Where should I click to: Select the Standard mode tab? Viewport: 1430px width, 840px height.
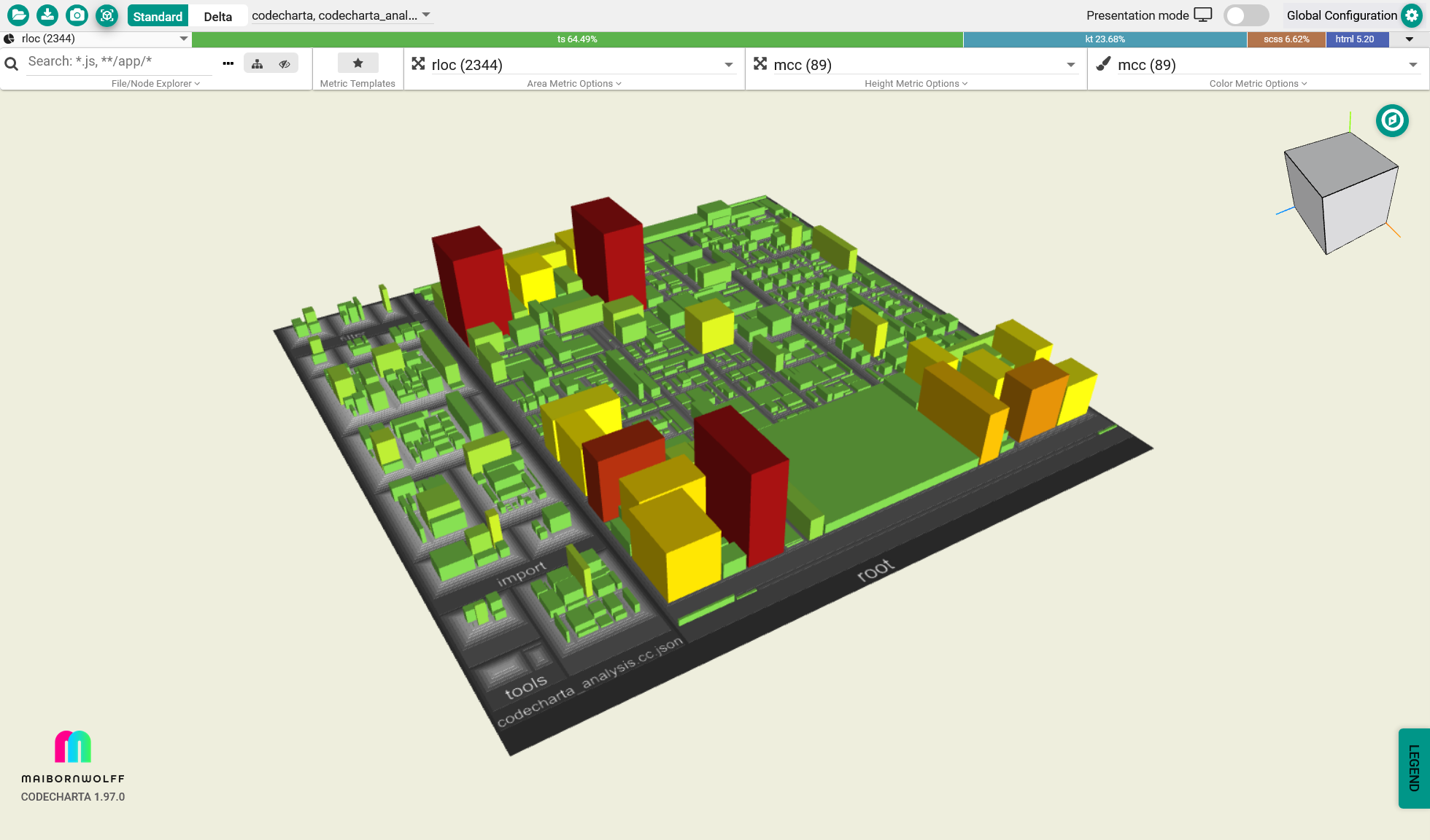pos(158,16)
